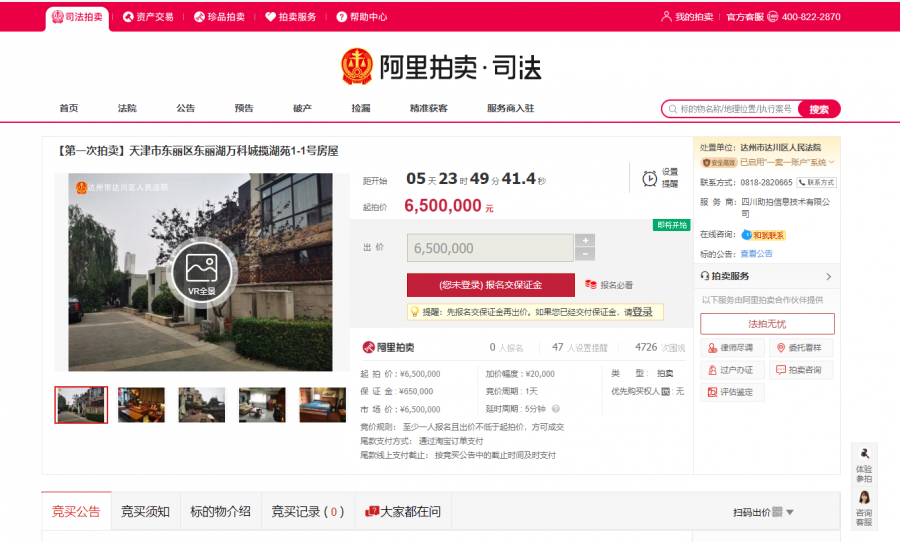900x542 pixels.
Task: Click the help icon next to 延时周期
Action: coord(556,409)
